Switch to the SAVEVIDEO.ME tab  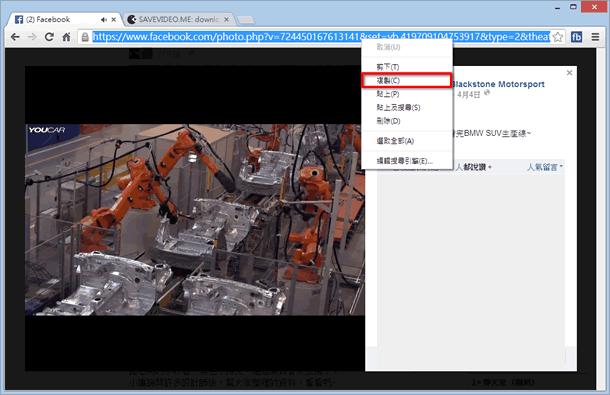179,19
